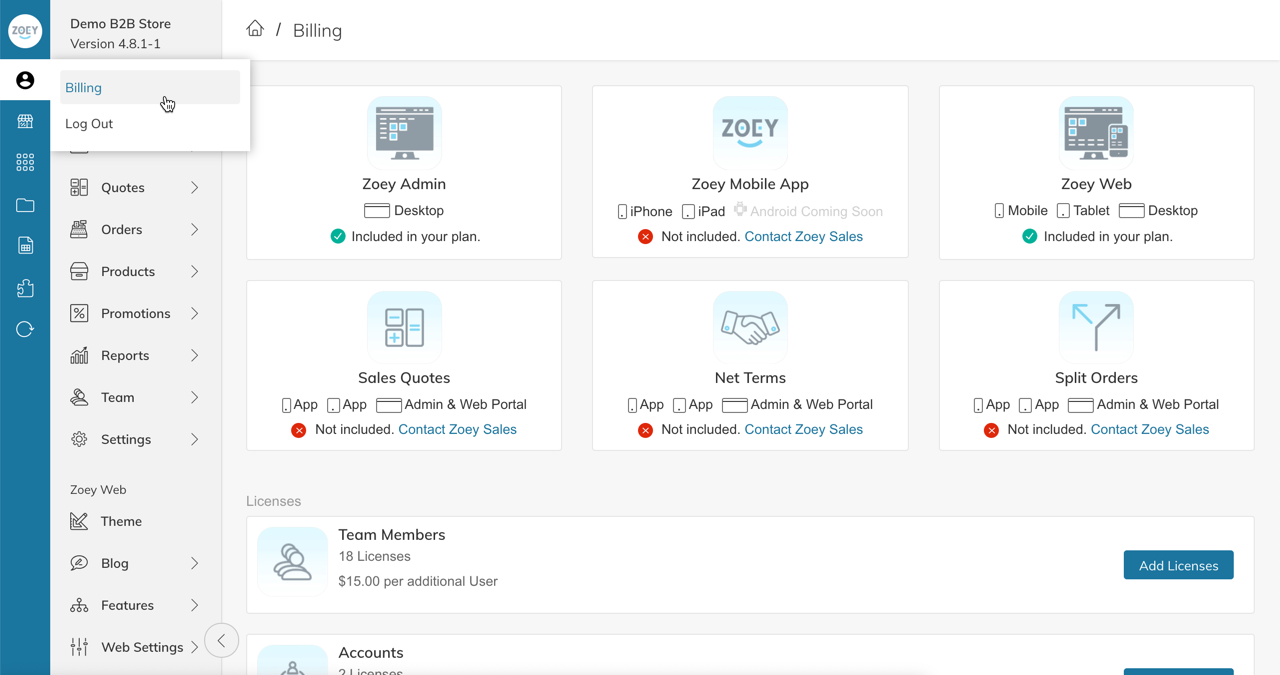Click the green check under Zoey Admin
This screenshot has width=1280, height=675.
[338, 236]
